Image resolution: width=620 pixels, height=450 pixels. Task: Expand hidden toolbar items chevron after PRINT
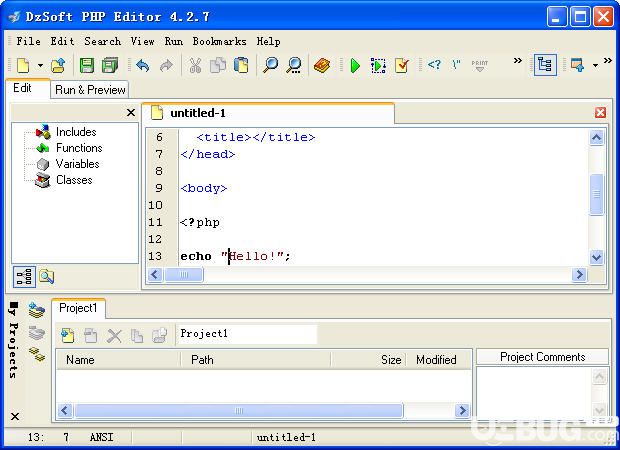517,61
